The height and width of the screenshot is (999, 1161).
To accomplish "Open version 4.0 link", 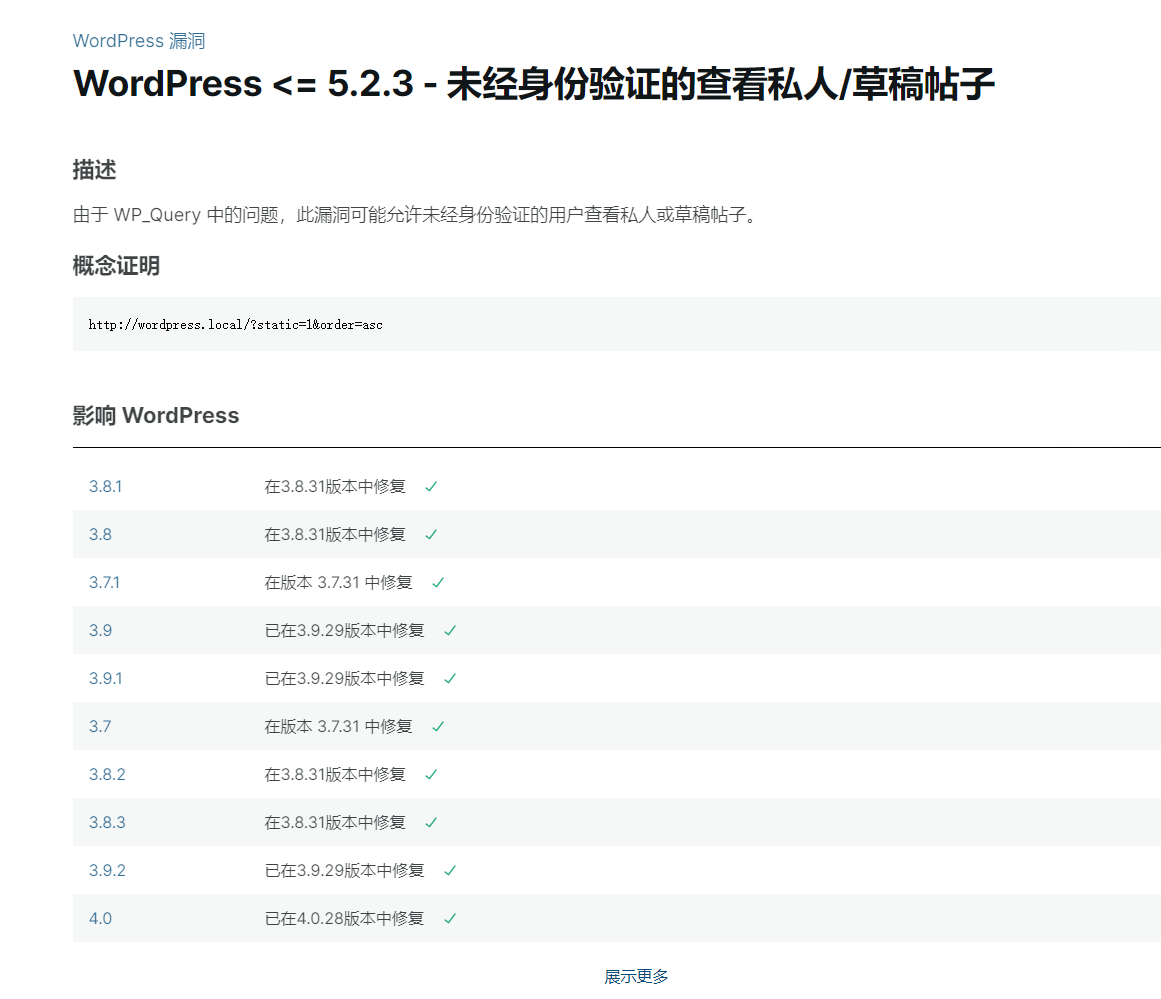I will tap(100, 918).
